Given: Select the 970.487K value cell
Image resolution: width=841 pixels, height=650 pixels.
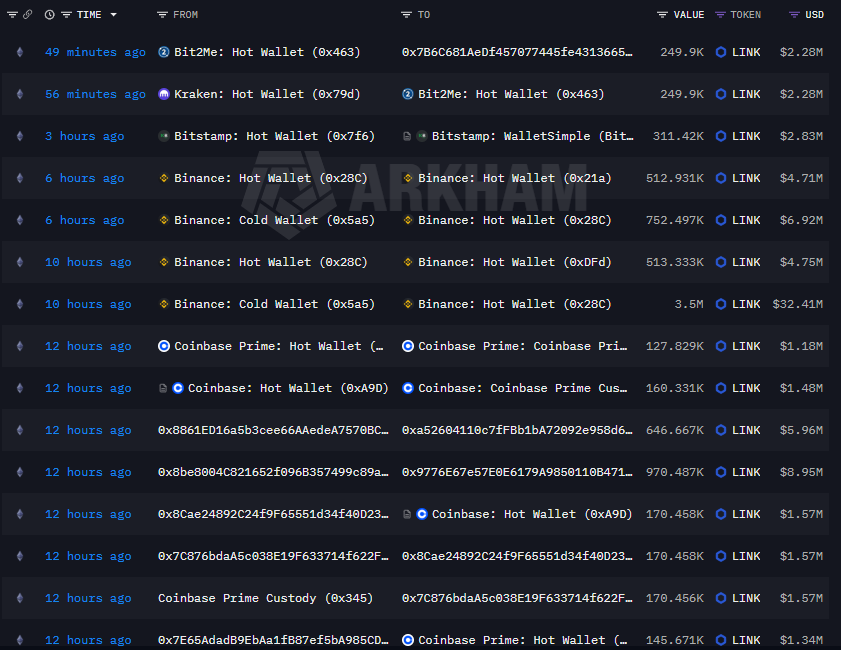Looking at the screenshot, I should 675,472.
